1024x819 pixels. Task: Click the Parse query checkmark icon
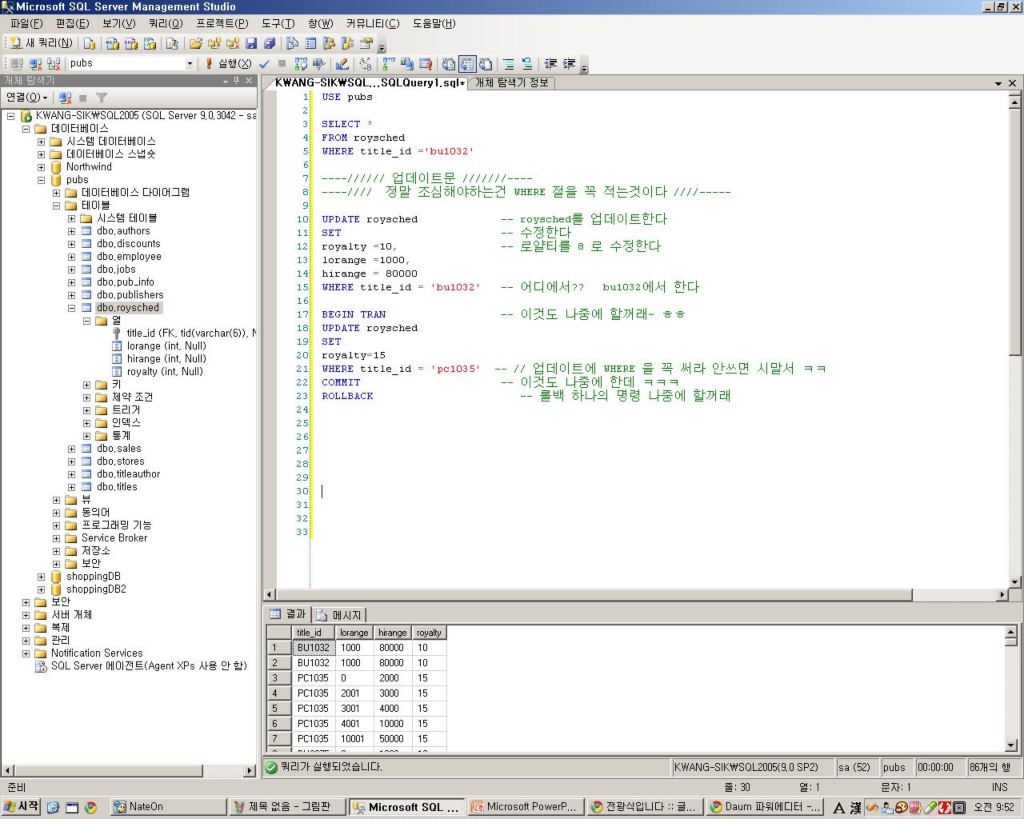(x=264, y=63)
